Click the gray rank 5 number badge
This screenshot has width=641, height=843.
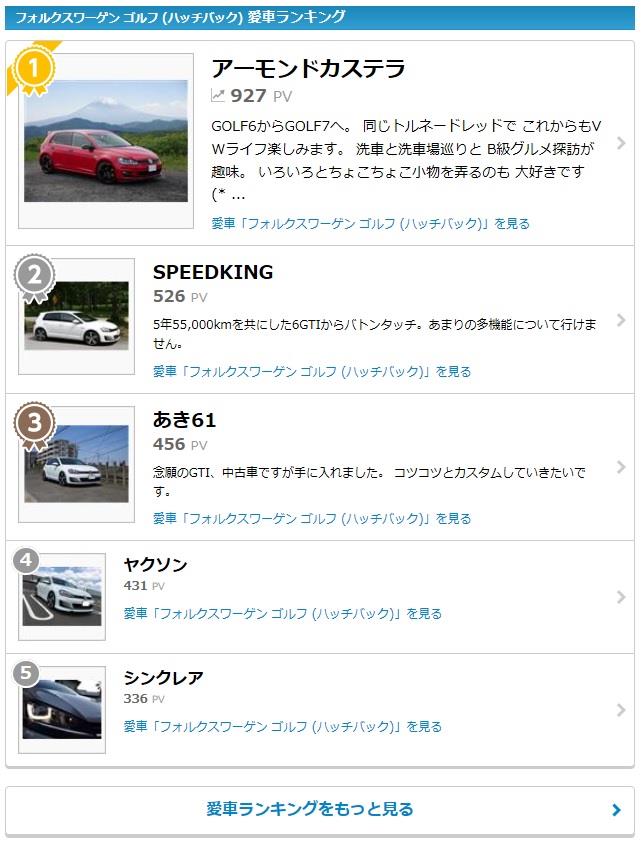[x=25, y=674]
